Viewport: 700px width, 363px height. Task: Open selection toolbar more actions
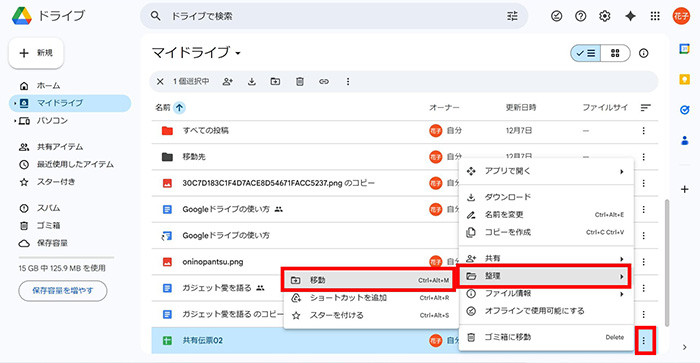pos(348,82)
